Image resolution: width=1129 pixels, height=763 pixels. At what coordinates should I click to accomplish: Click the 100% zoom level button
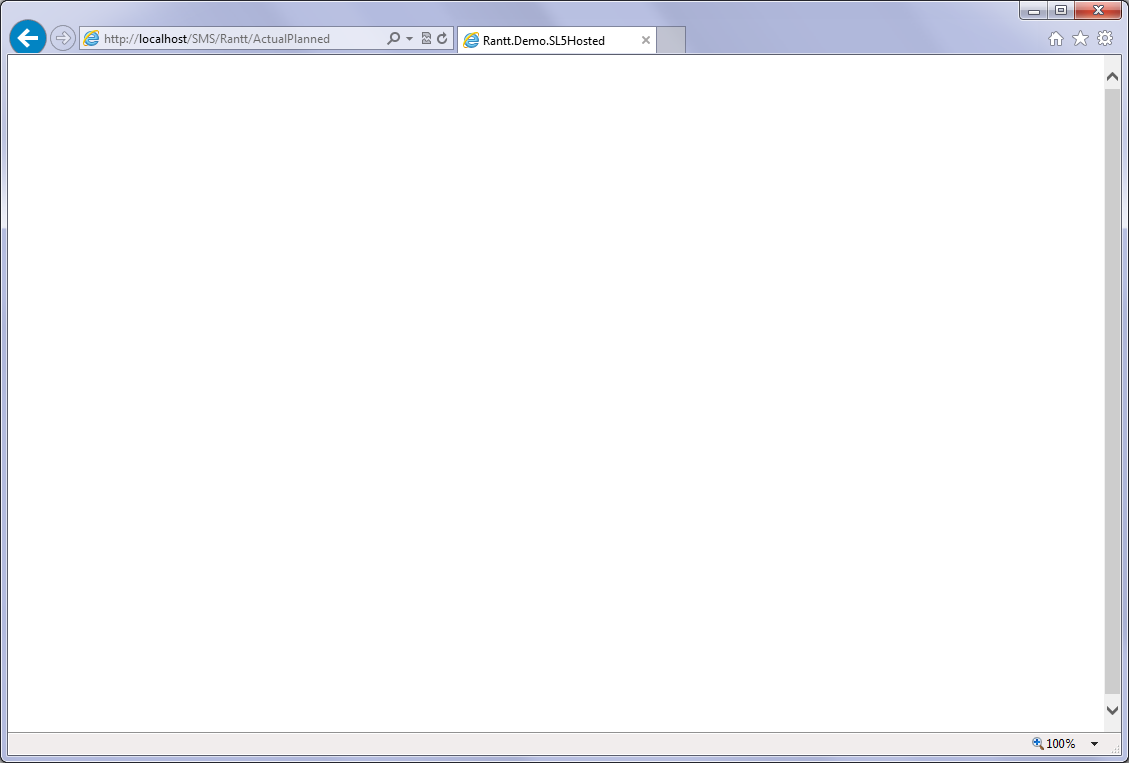(x=1054, y=744)
